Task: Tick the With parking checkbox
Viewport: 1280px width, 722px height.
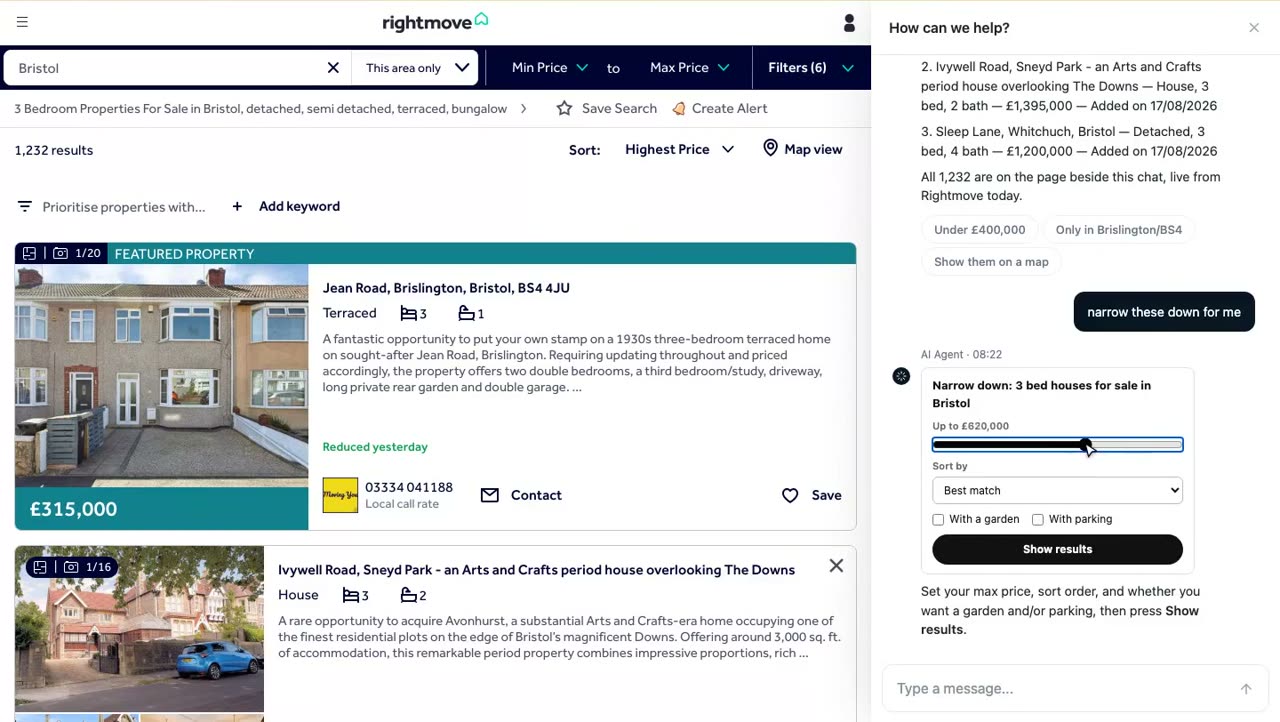Action: coord(1038,519)
